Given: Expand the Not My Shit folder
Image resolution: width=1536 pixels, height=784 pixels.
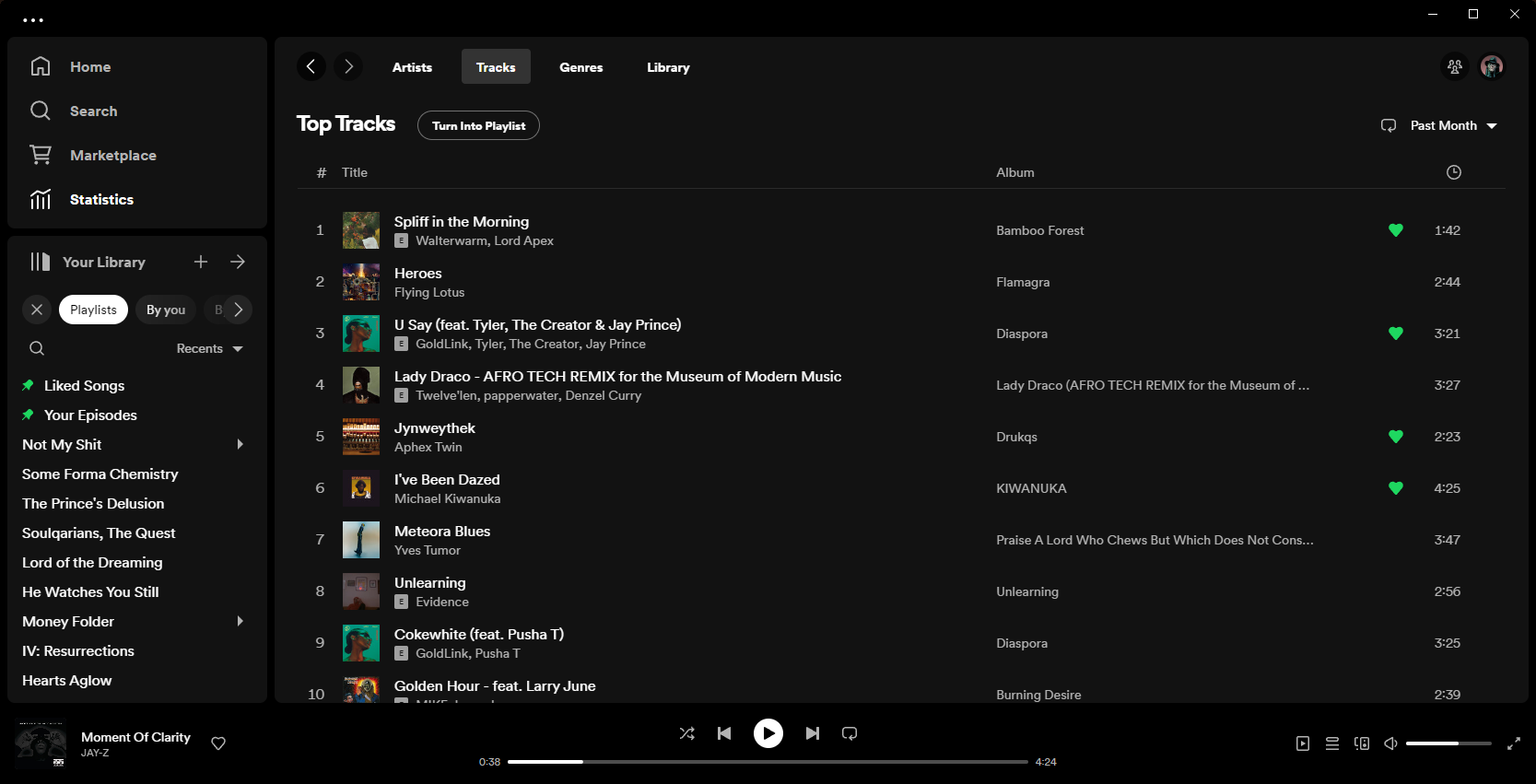Looking at the screenshot, I should point(240,444).
